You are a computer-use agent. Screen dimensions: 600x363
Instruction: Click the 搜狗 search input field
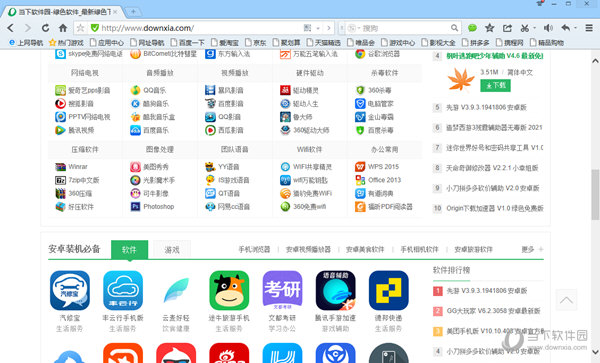click(x=405, y=28)
